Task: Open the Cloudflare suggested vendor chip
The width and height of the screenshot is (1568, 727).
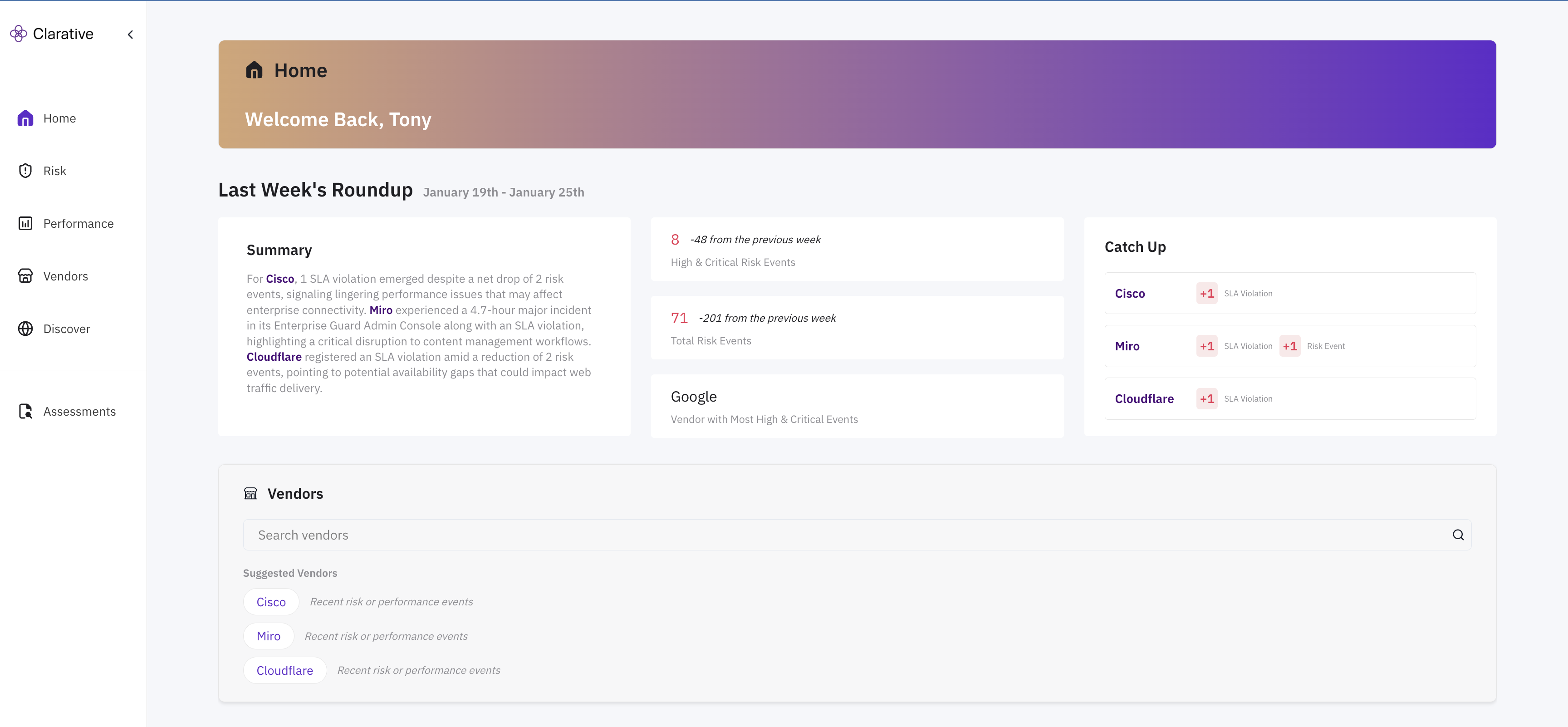Action: point(284,670)
